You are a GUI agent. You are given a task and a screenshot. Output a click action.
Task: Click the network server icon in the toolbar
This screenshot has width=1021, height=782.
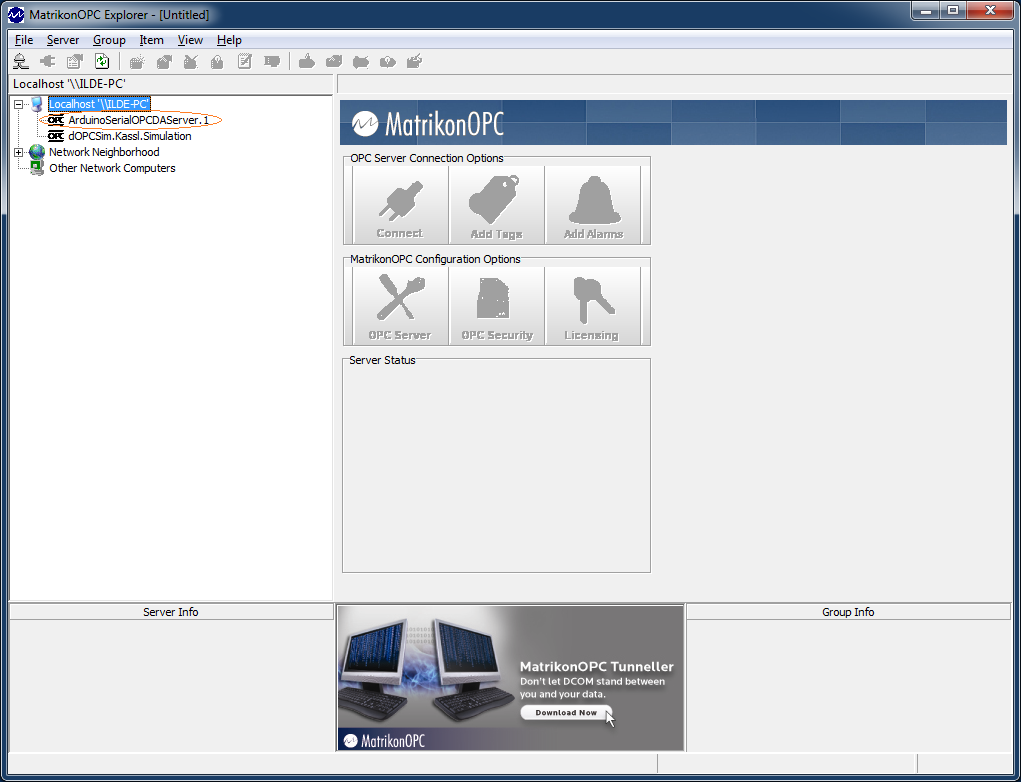pyautogui.click(x=21, y=62)
